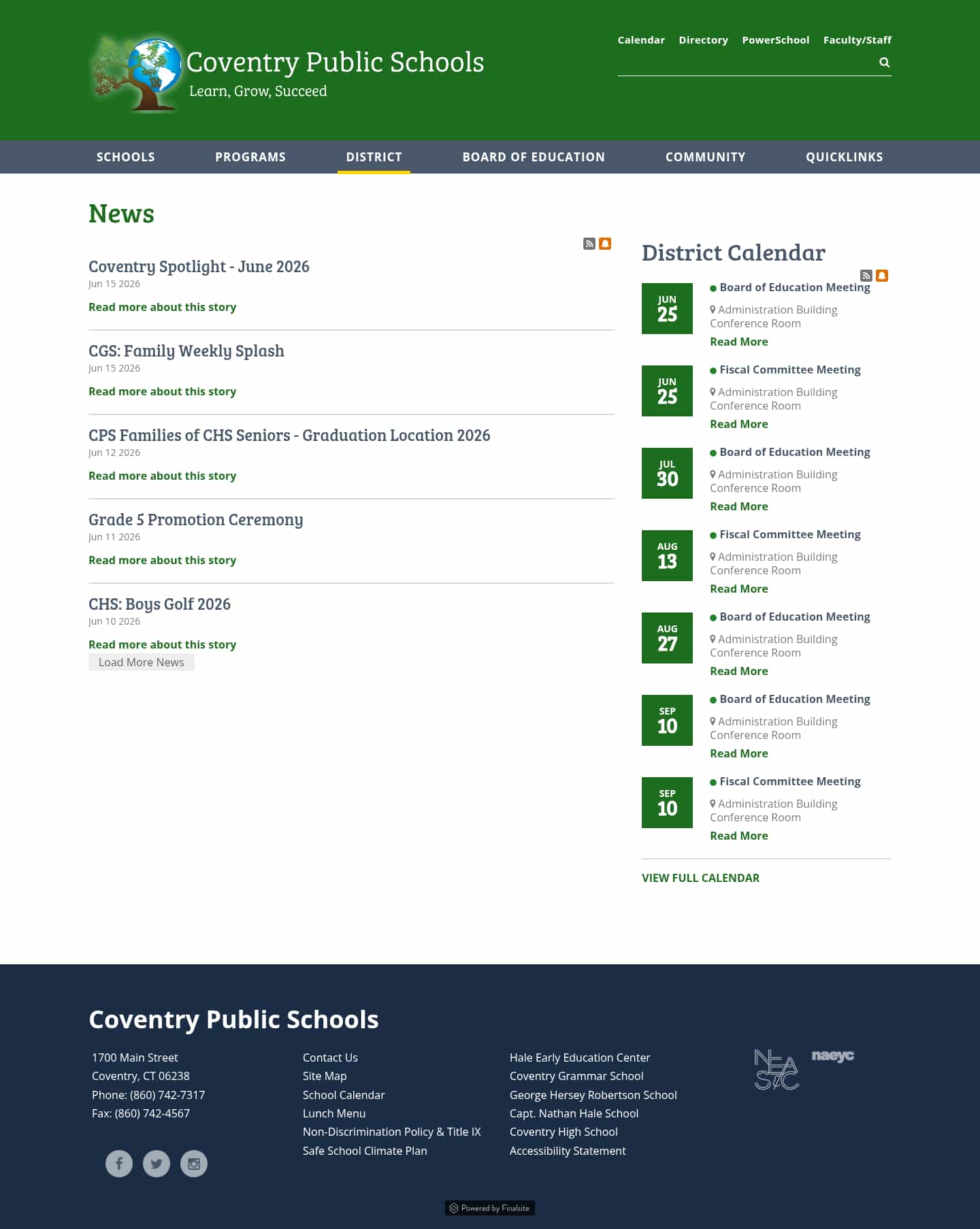
Task: Click the phone number (860) 742-7317
Action: [x=167, y=1095]
